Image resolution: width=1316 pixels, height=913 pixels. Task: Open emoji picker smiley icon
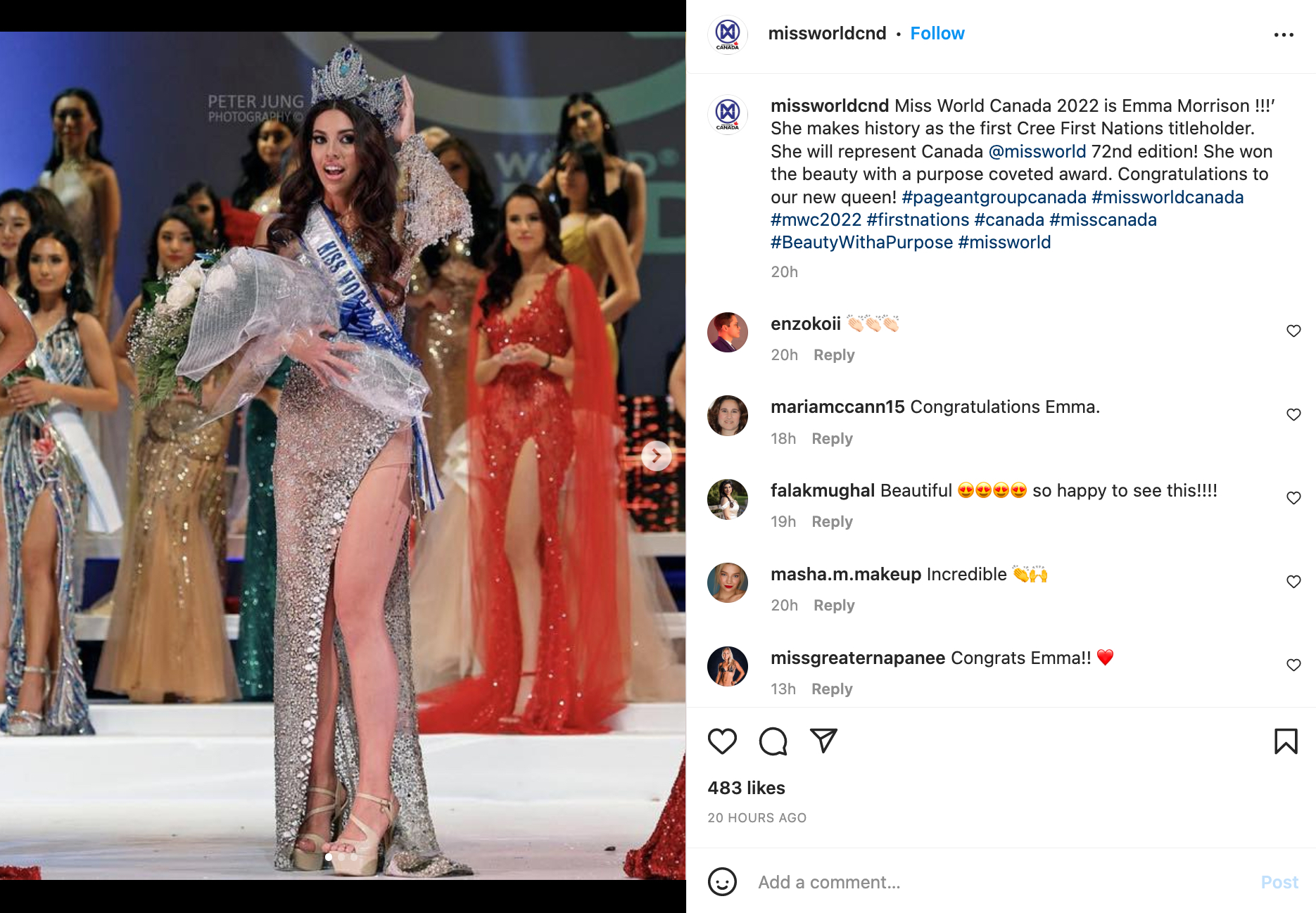722,882
